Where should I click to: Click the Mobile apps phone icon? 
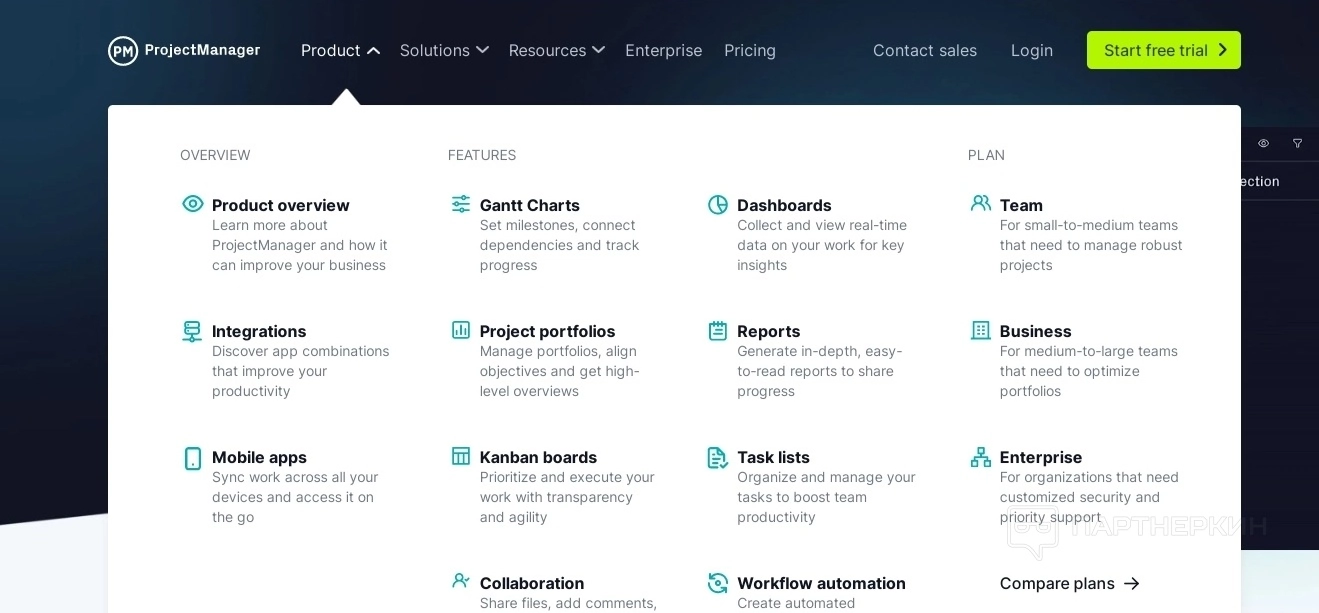coord(193,458)
